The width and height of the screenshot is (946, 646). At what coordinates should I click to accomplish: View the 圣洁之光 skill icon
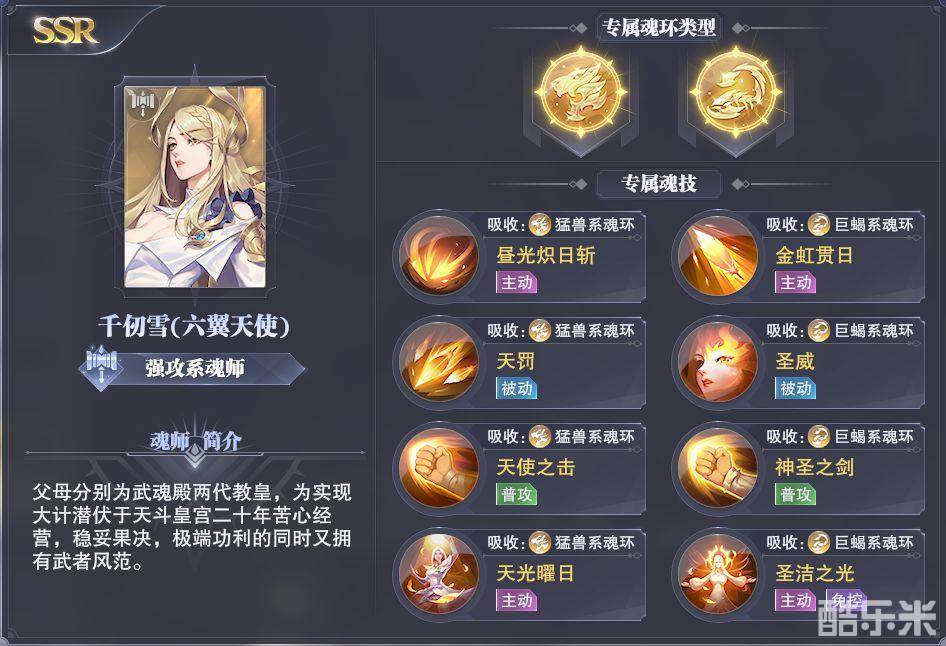point(717,574)
